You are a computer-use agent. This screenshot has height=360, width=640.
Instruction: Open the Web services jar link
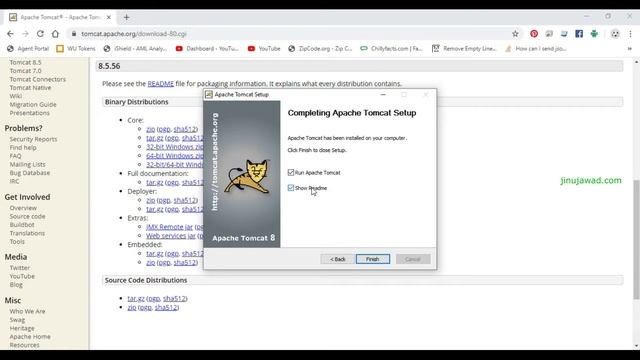pos(171,236)
